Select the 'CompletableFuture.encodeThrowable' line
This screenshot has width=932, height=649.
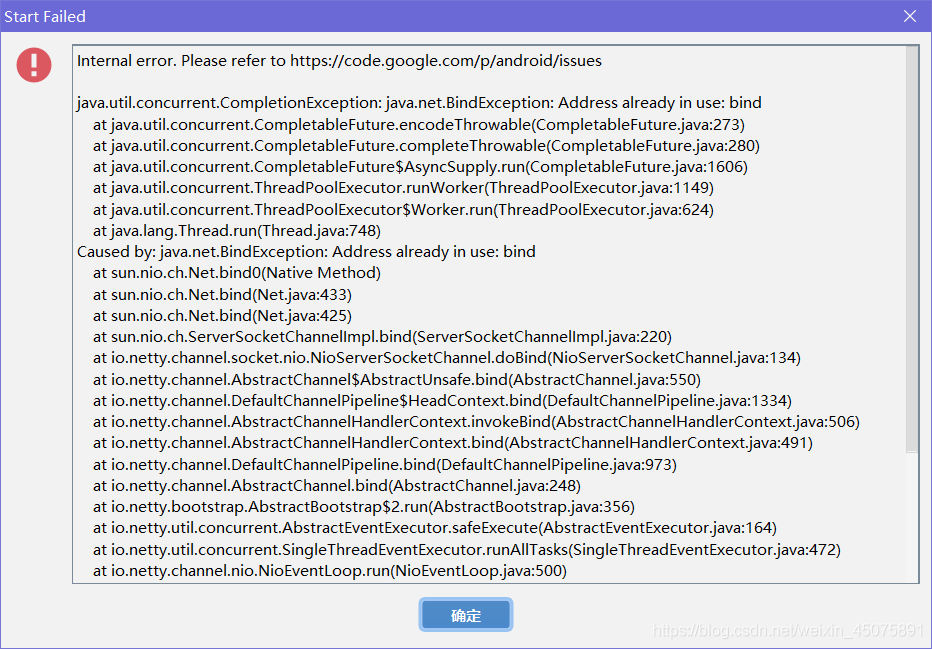(419, 124)
